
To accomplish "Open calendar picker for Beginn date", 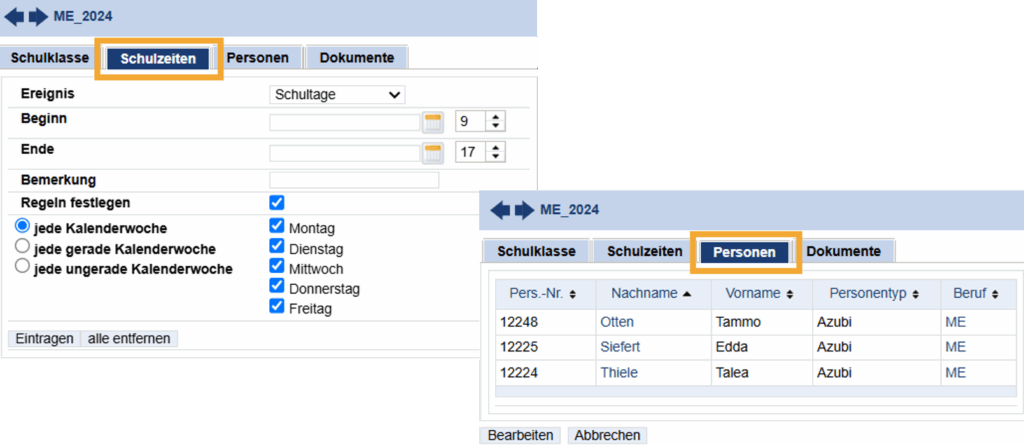I will pos(432,123).
